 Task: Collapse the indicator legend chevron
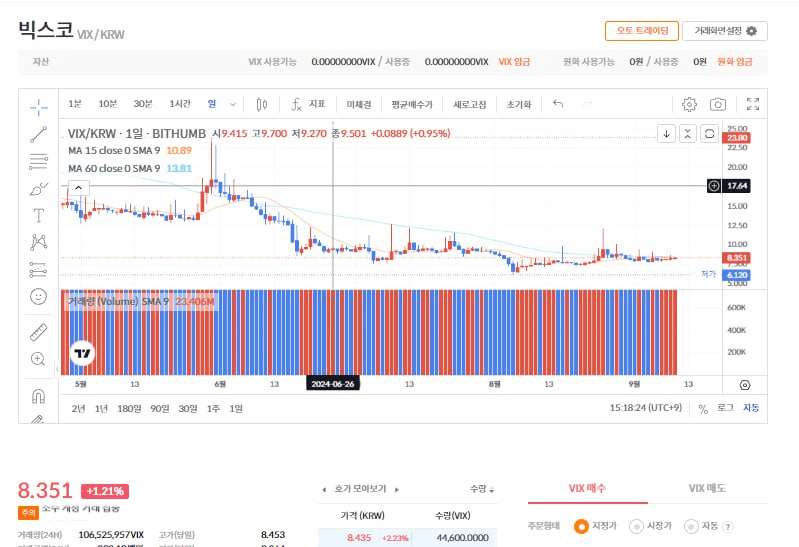click(78, 188)
